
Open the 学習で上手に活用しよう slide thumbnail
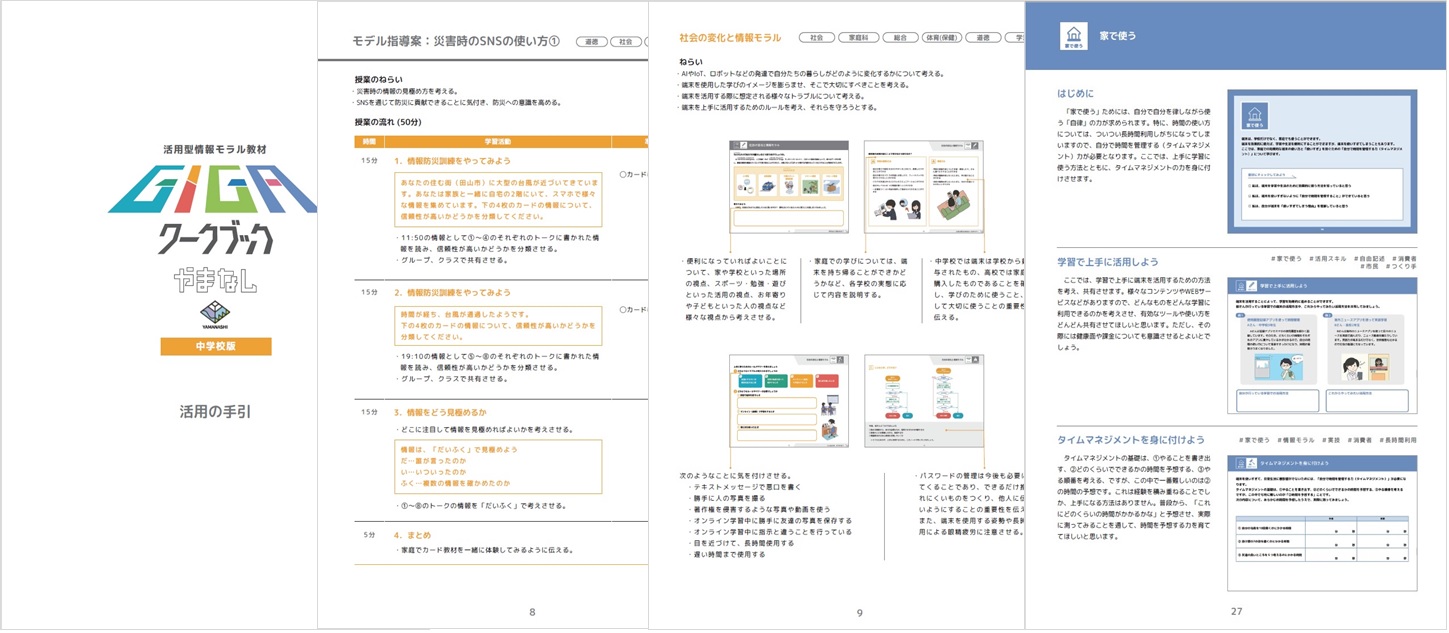click(x=1322, y=346)
